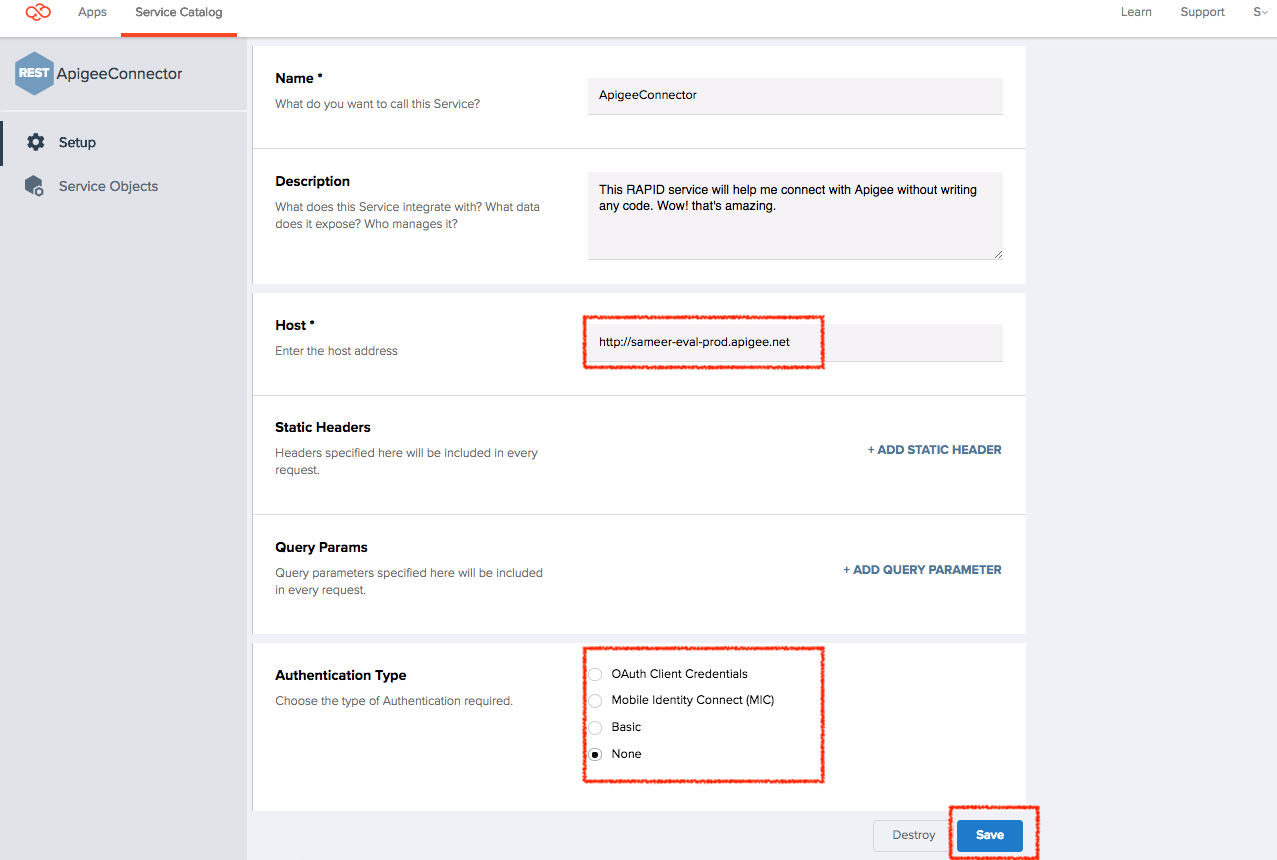1277x860 pixels.
Task: Select Mobile Identity Connect (MIC) option
Action: (596, 700)
